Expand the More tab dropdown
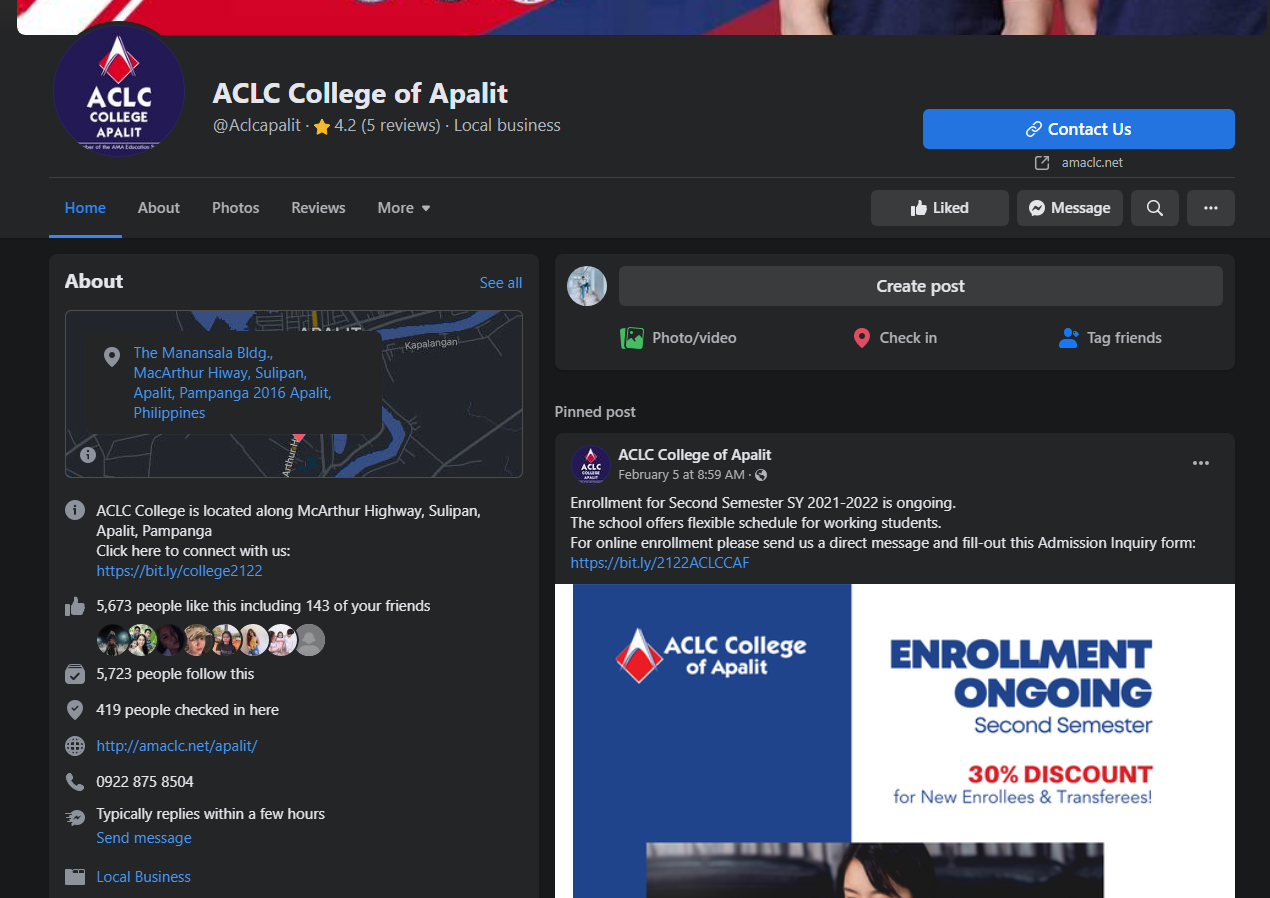This screenshot has width=1270, height=898. [x=404, y=208]
